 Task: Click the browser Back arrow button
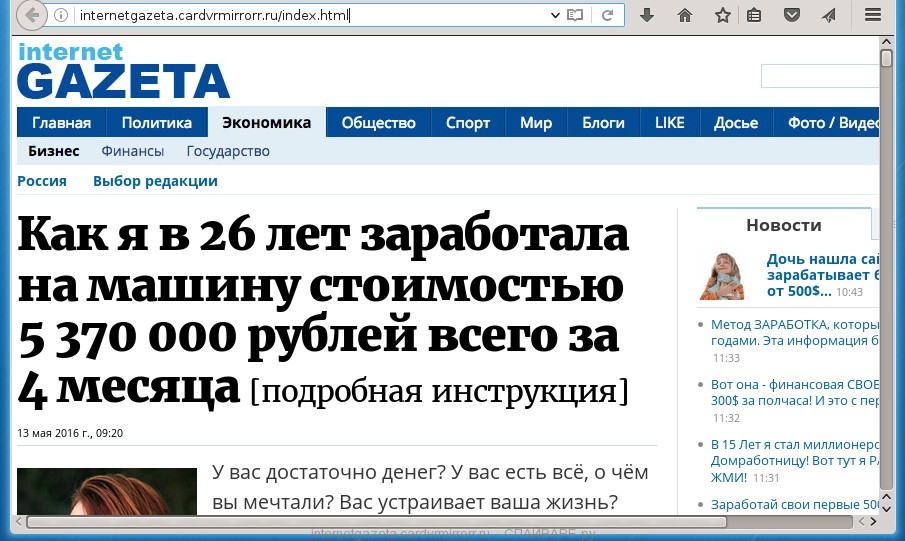pyautogui.click(x=33, y=16)
